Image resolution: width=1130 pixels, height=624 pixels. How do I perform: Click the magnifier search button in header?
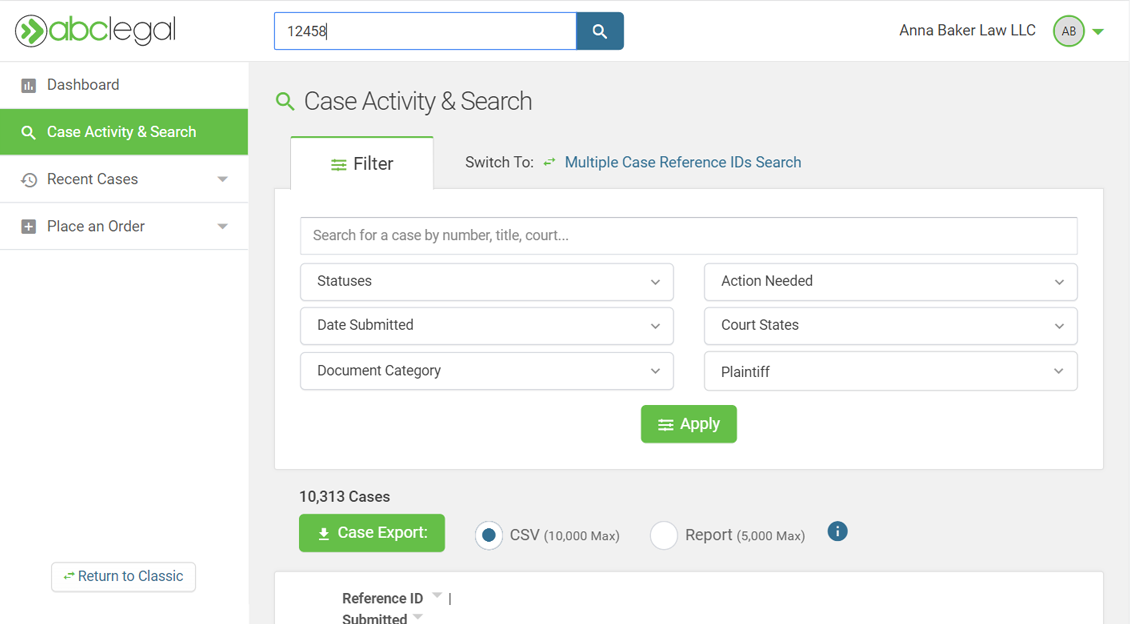click(x=600, y=31)
